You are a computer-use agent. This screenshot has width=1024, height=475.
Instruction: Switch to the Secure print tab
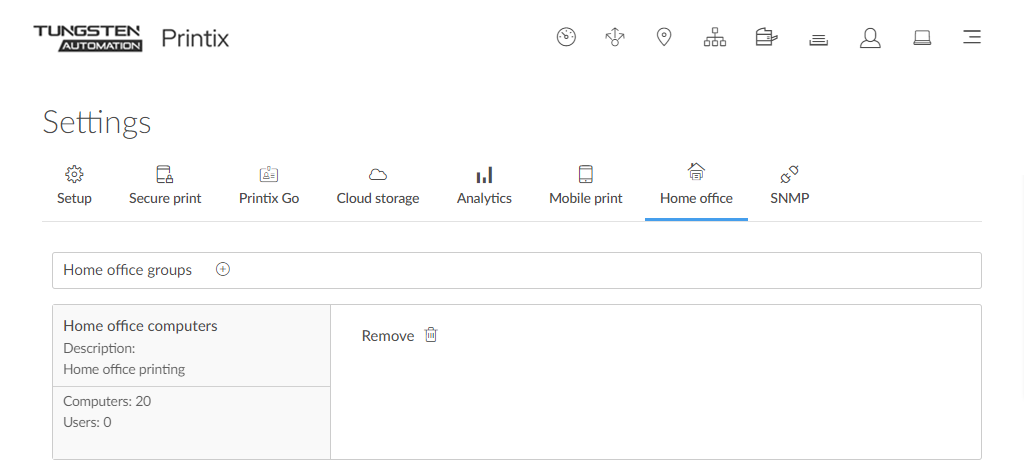165,186
